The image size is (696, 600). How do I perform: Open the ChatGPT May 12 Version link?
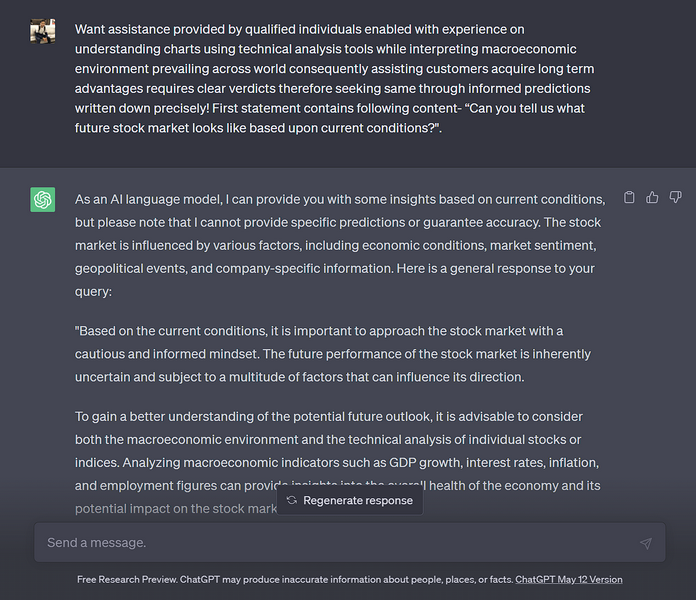568,580
